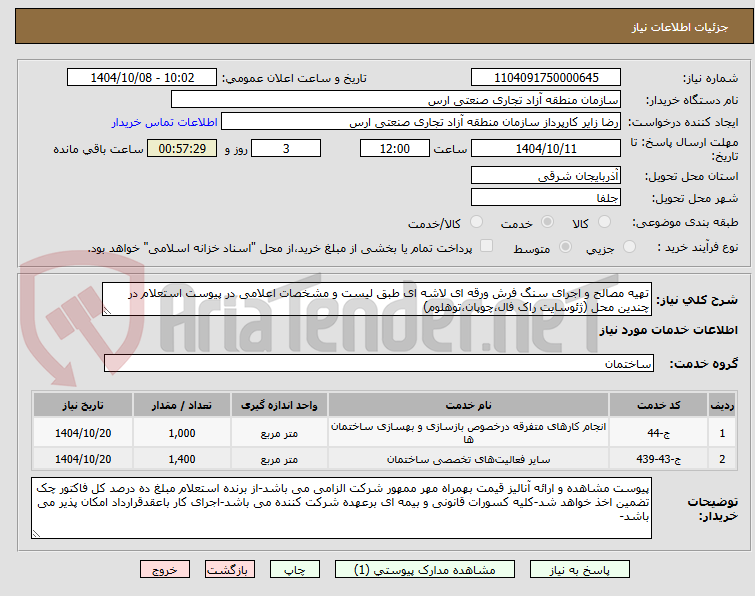The width and height of the screenshot is (755, 596).
Task: Click the ردیف column header
Action: point(722,405)
